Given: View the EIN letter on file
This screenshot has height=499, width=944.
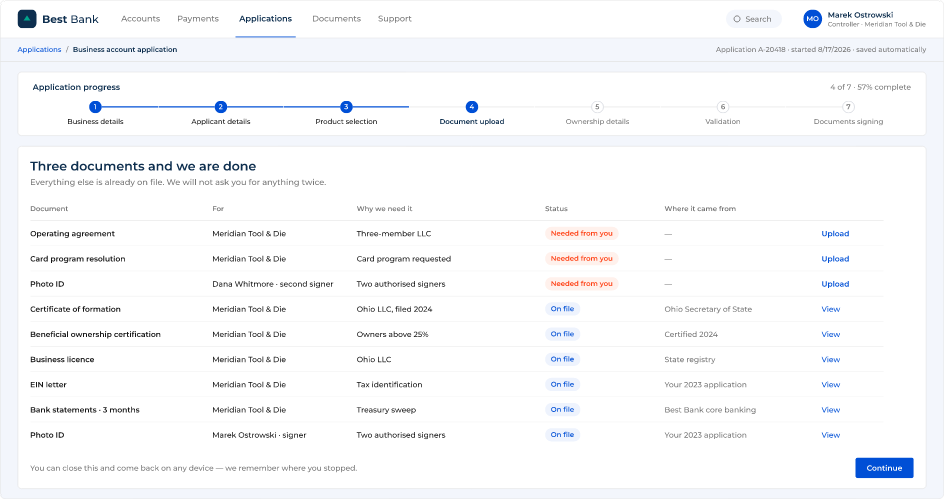Looking at the screenshot, I should click(831, 385).
